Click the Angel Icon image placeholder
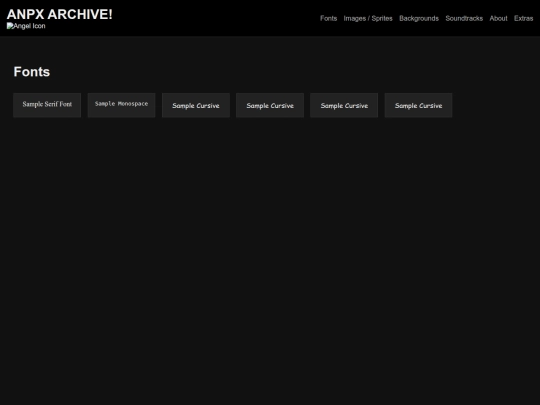This screenshot has width=540, height=405. [26, 26]
